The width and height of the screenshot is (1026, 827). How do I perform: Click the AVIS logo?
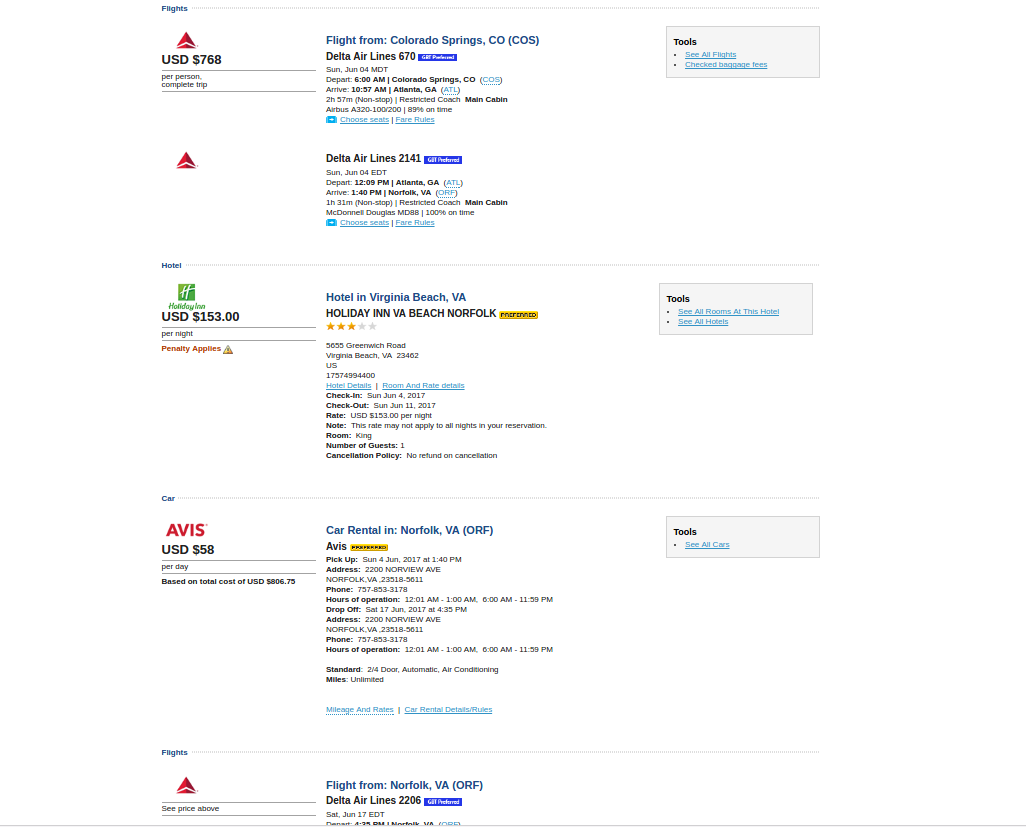(x=186, y=530)
